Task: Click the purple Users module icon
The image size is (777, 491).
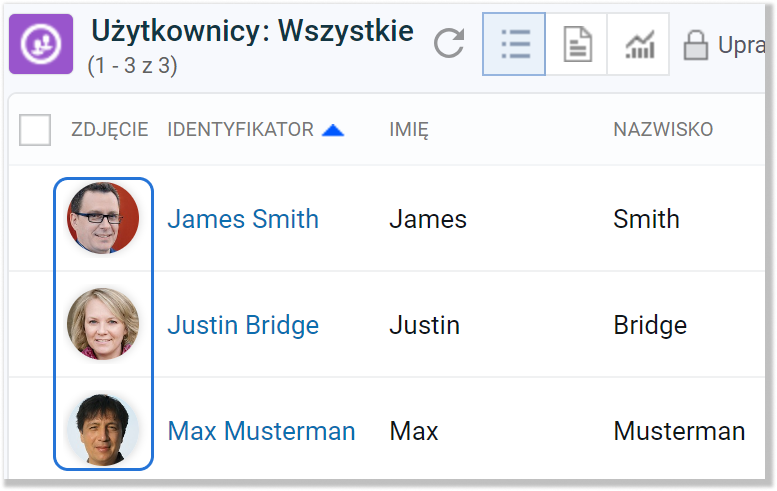Action: pyautogui.click(x=41, y=43)
